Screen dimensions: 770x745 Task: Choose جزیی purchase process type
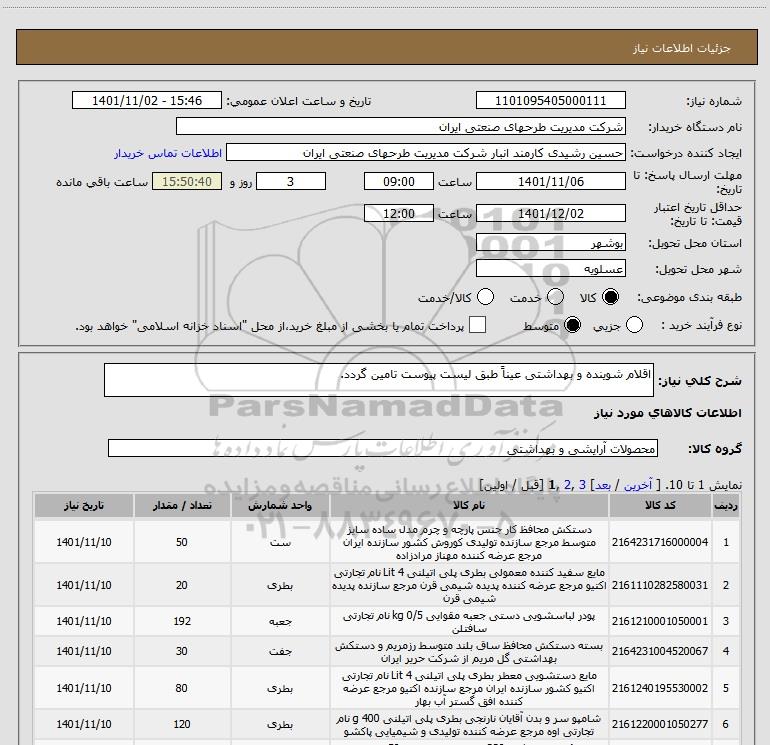(x=634, y=325)
